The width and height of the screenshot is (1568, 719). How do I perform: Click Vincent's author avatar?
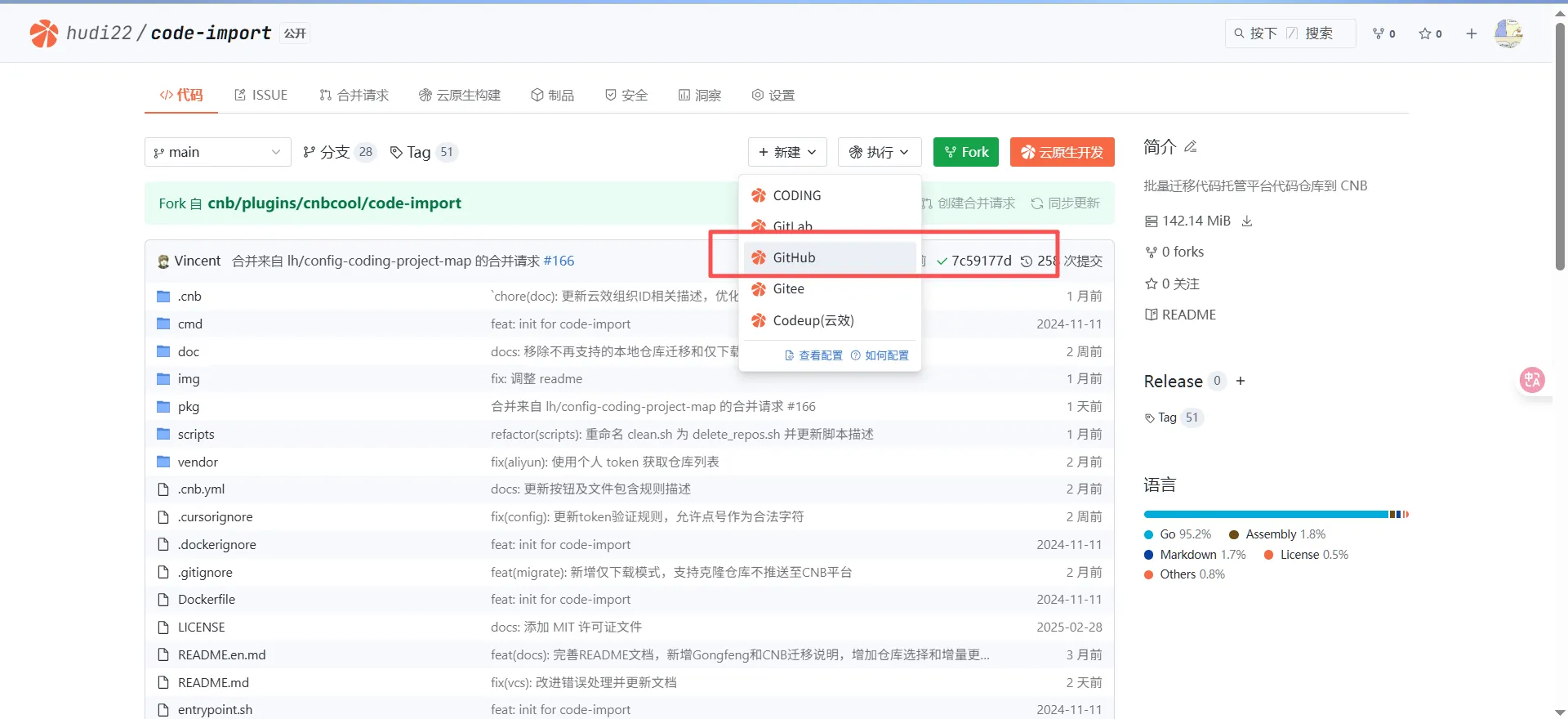163,261
